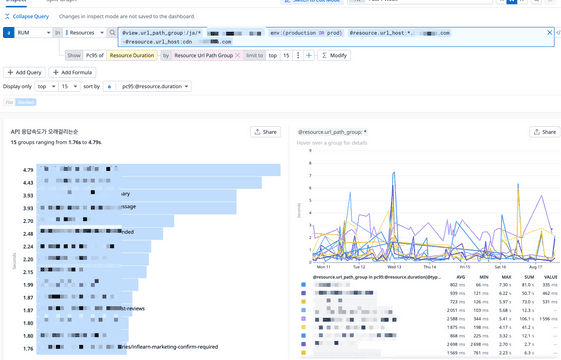Viewport: 561px width, 360px height.
Task: Sort legend by MIN column header
Action: [484, 277]
